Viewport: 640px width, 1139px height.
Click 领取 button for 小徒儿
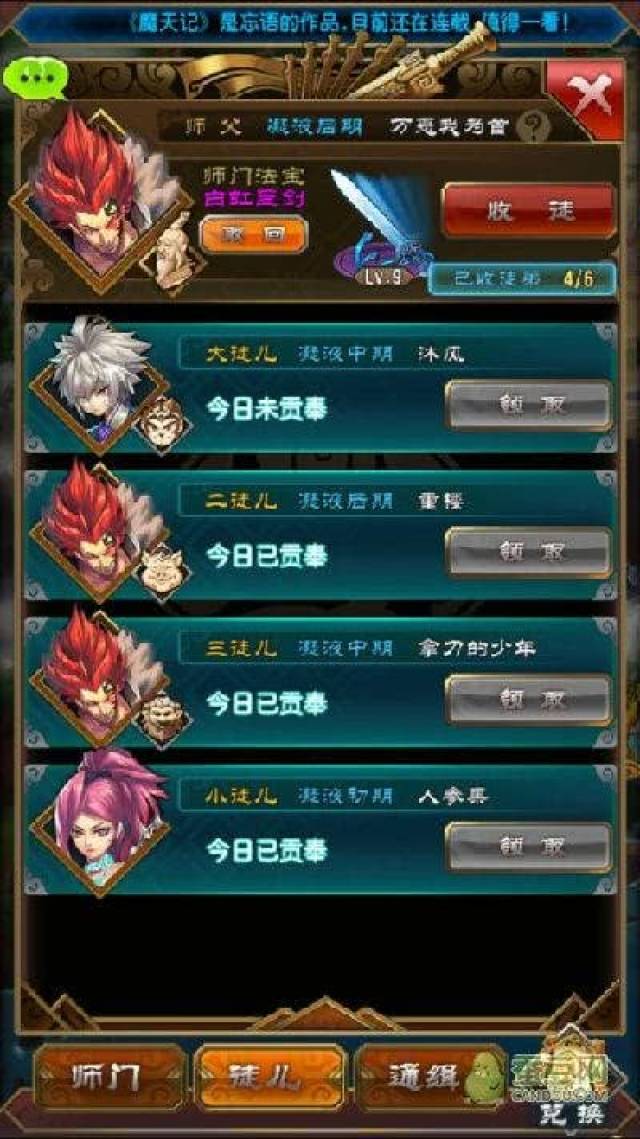[527, 847]
